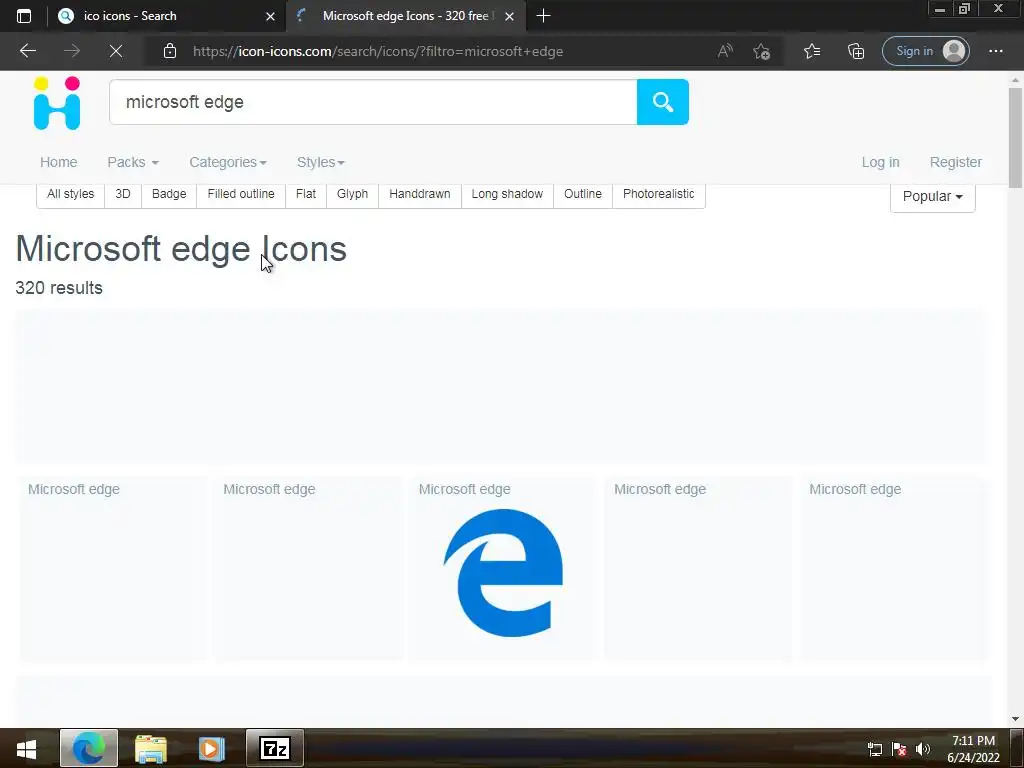Filter by Badge style
This screenshot has height=768, width=1024.
[169, 194]
